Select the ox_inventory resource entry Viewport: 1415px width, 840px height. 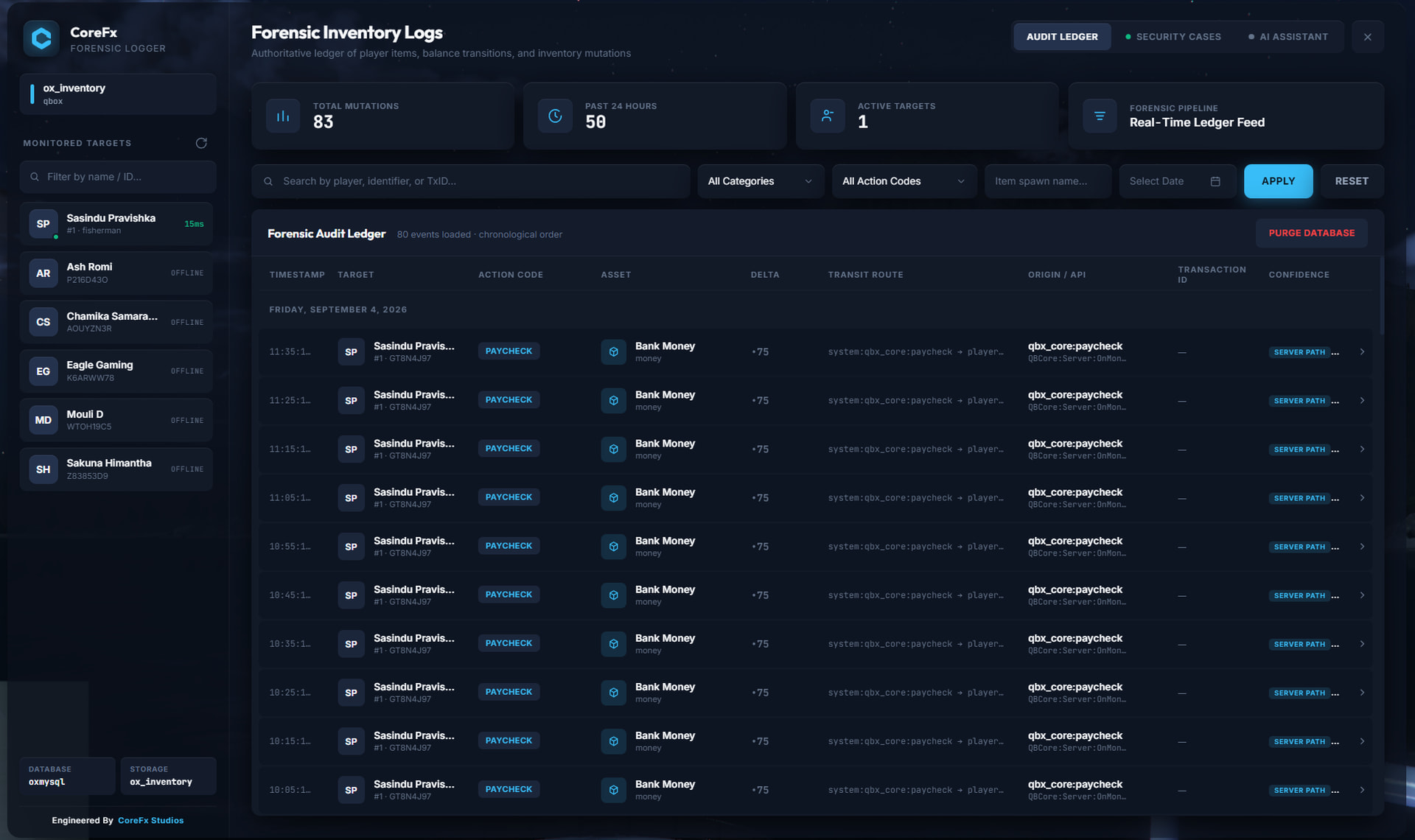tap(118, 94)
